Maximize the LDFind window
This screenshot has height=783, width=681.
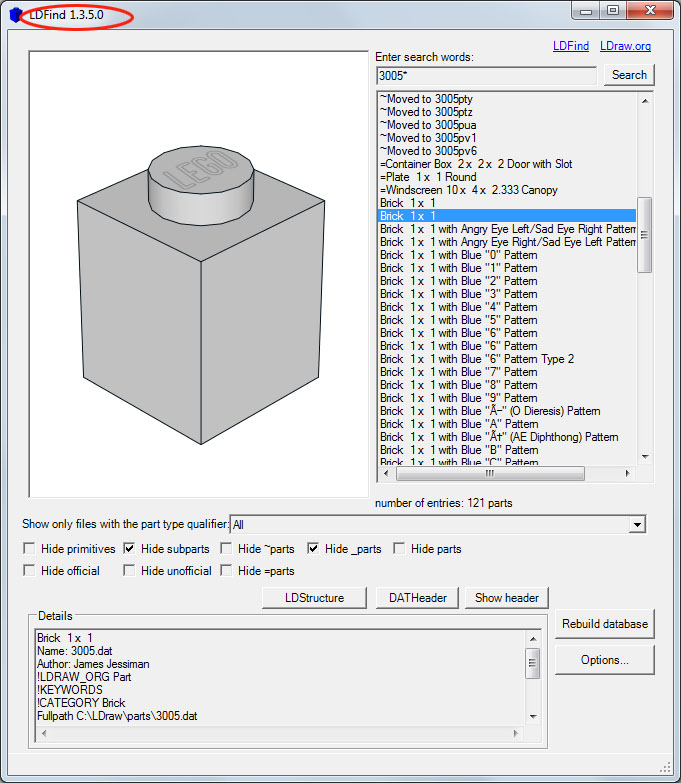[613, 10]
